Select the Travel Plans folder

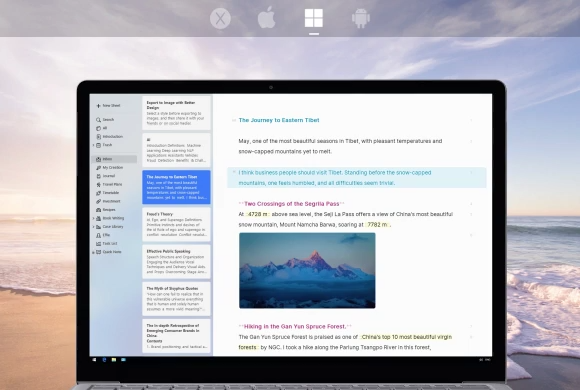click(x=109, y=184)
